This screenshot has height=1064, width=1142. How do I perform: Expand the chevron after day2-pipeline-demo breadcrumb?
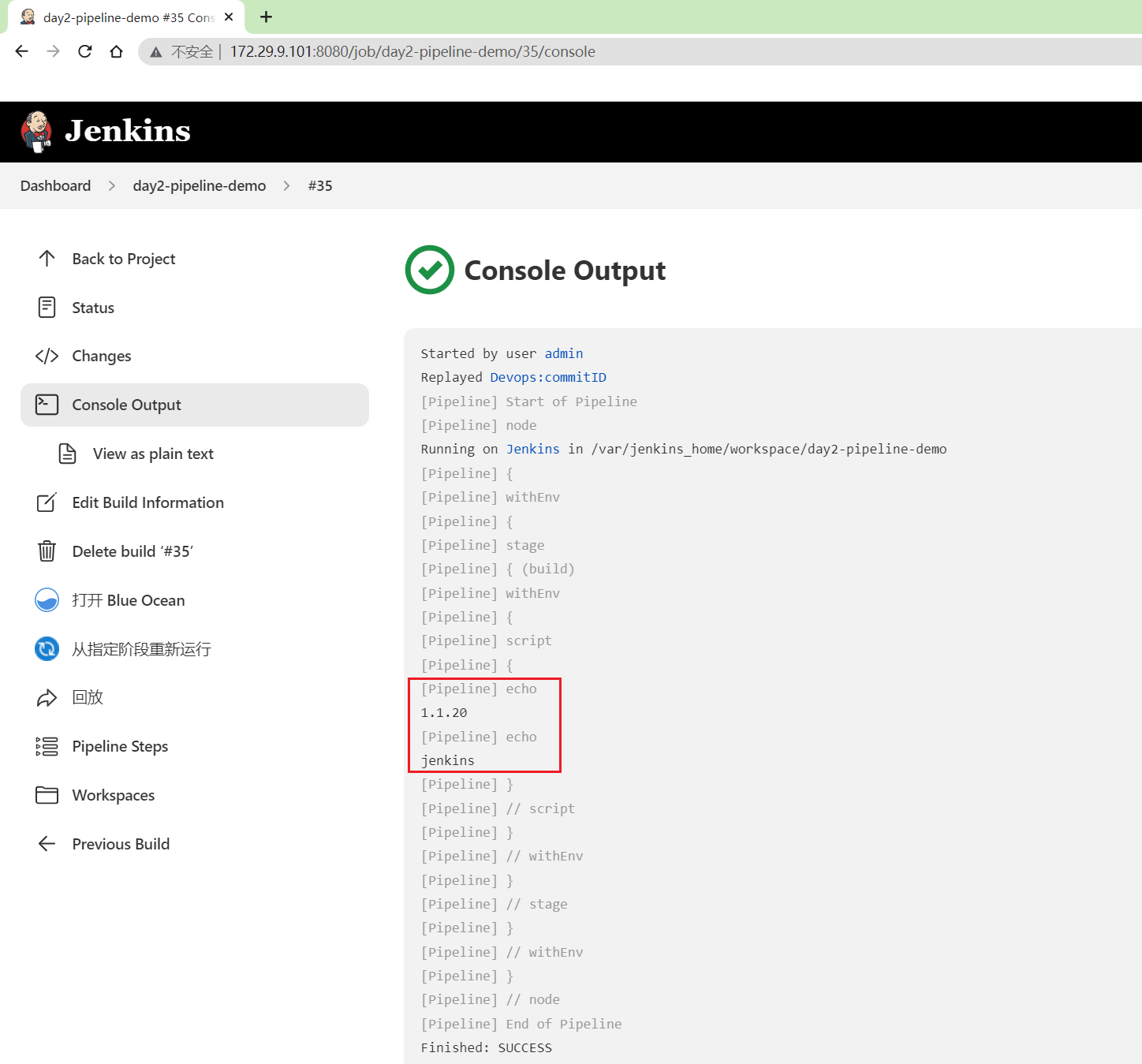[x=287, y=185]
